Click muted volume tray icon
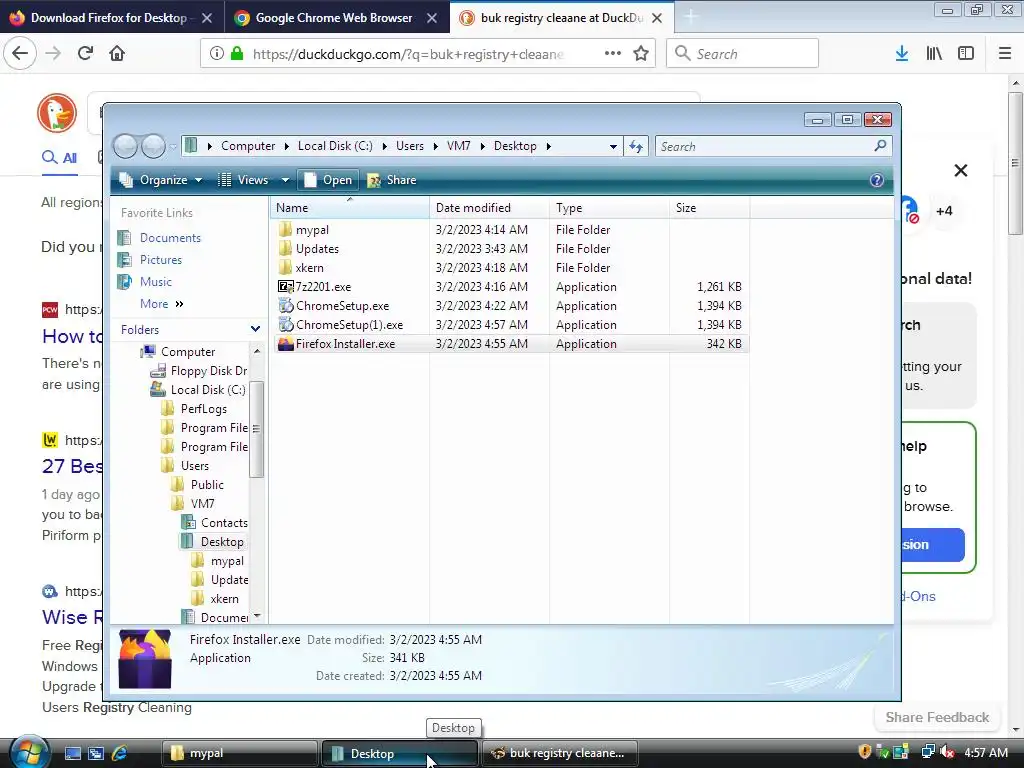Image resolution: width=1024 pixels, height=768 pixels. click(x=947, y=752)
